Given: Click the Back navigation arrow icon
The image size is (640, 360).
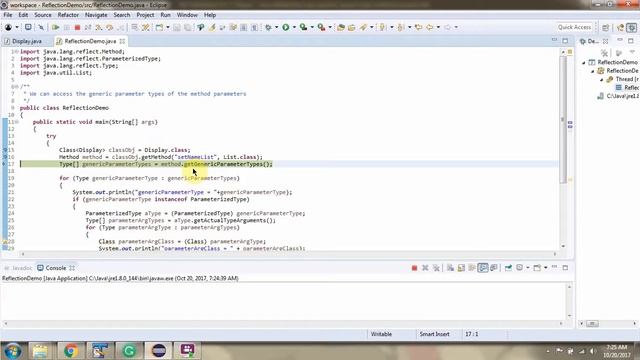Looking at the screenshot, I should coord(429,27).
